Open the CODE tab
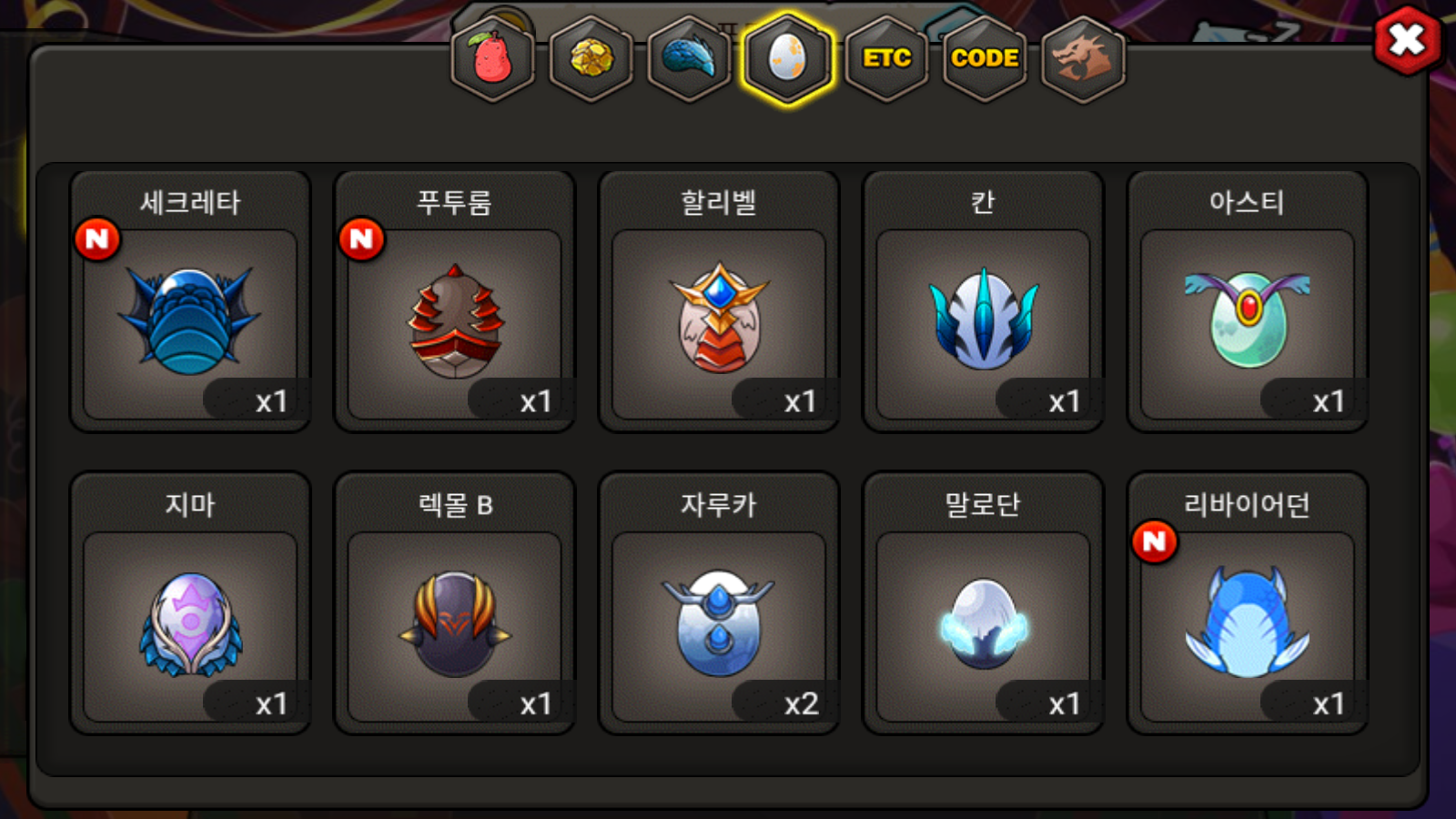 (x=985, y=59)
